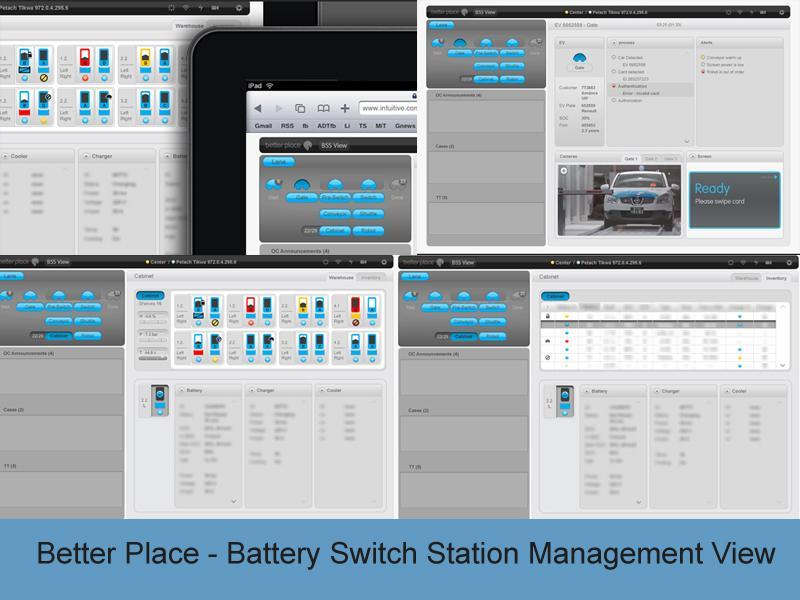The height and width of the screenshot is (600, 800).
Task: Collapse the Screen panel in the gate window
Action: tap(693, 156)
